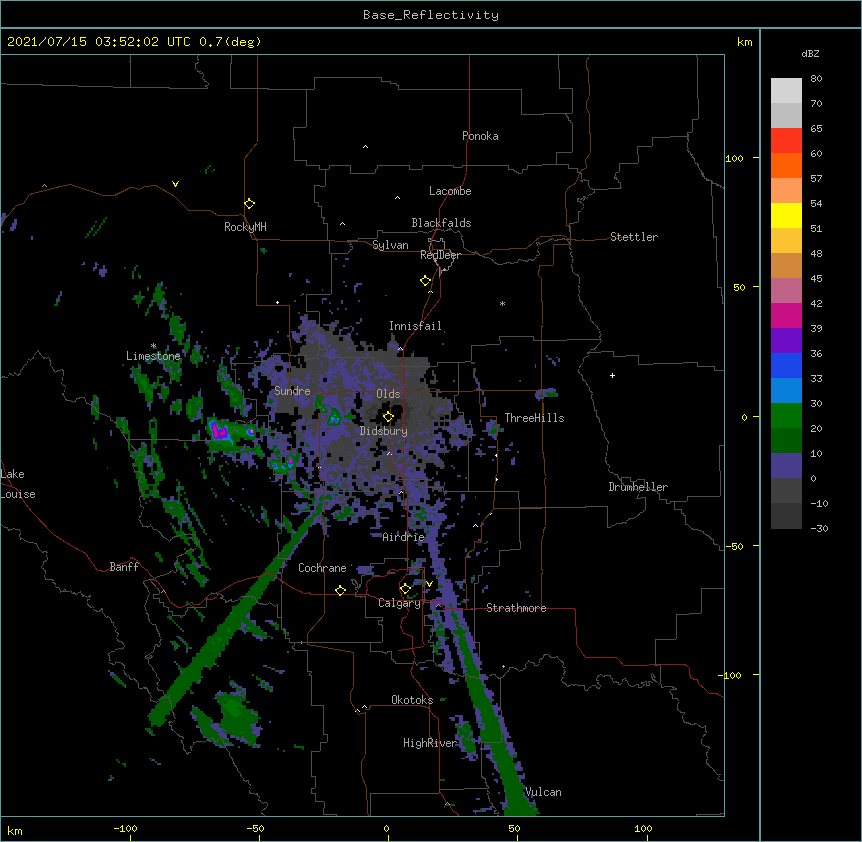Pick the red 60–65 dBZ legend swatch
This screenshot has width=862, height=842.
click(x=786, y=141)
